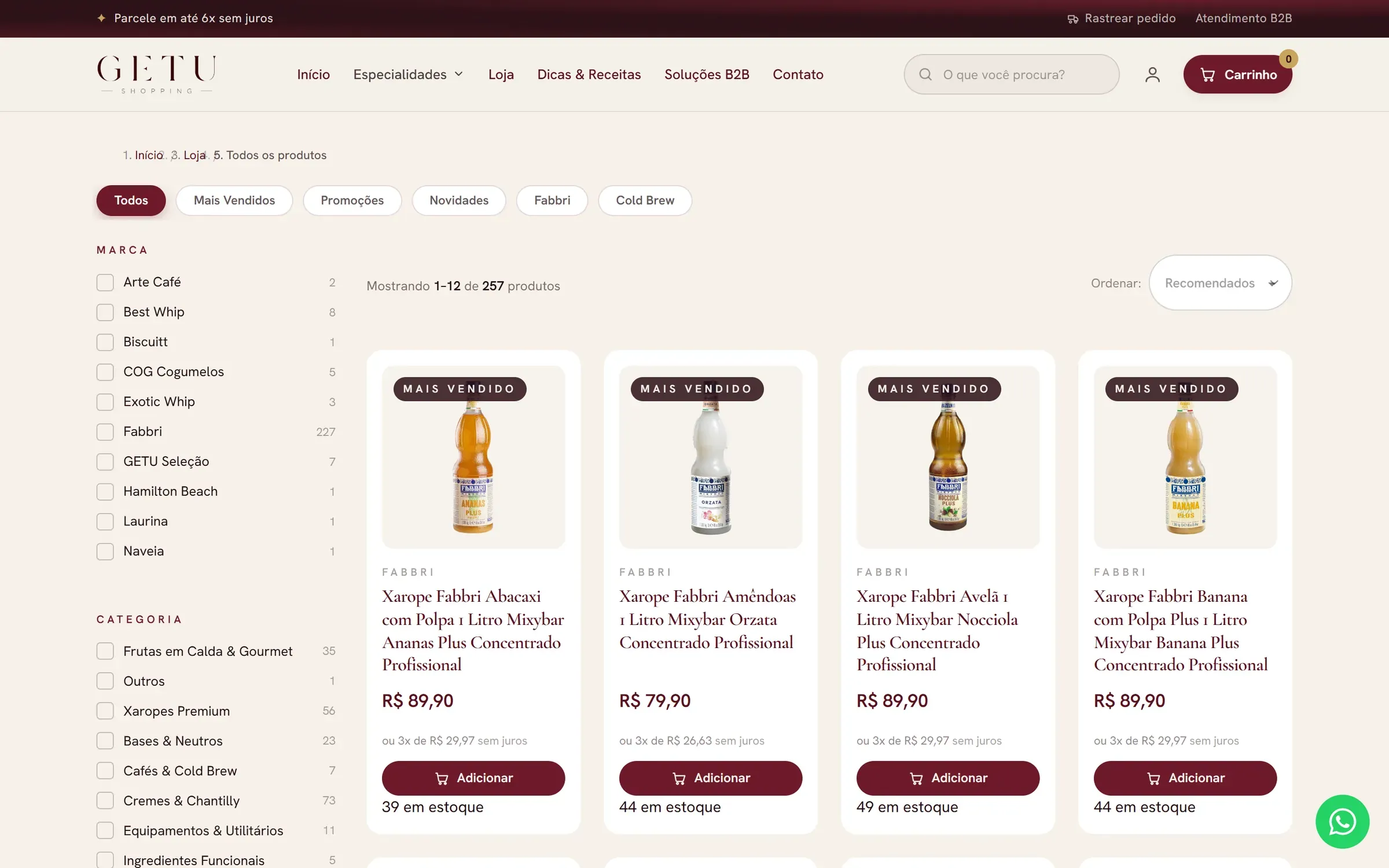
Task: Go to Início in the navigation
Action: [x=313, y=75]
